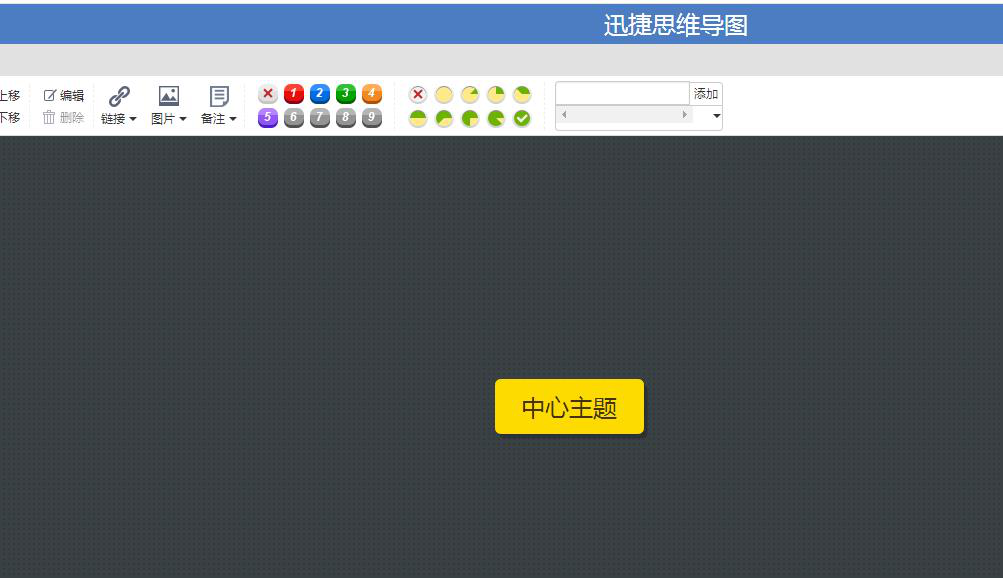Remove progress with red X circle

click(418, 95)
